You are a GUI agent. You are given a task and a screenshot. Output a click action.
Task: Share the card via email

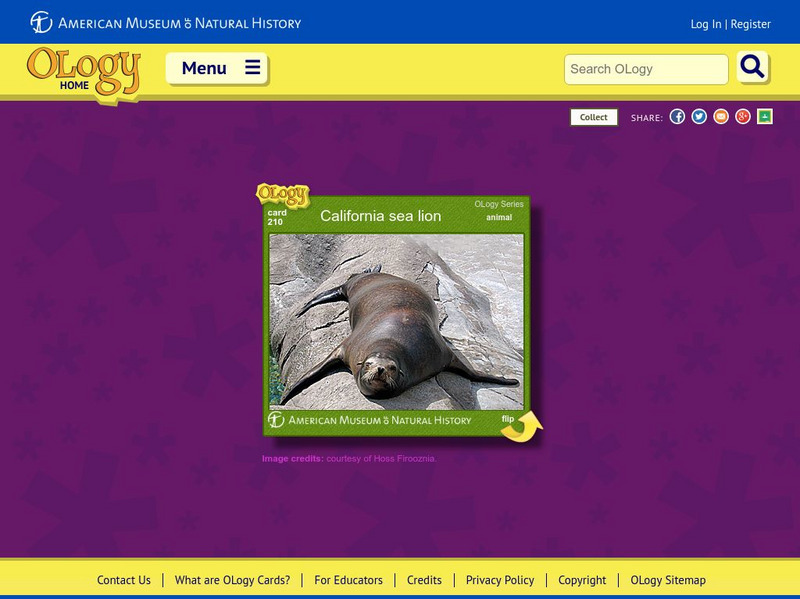722,115
